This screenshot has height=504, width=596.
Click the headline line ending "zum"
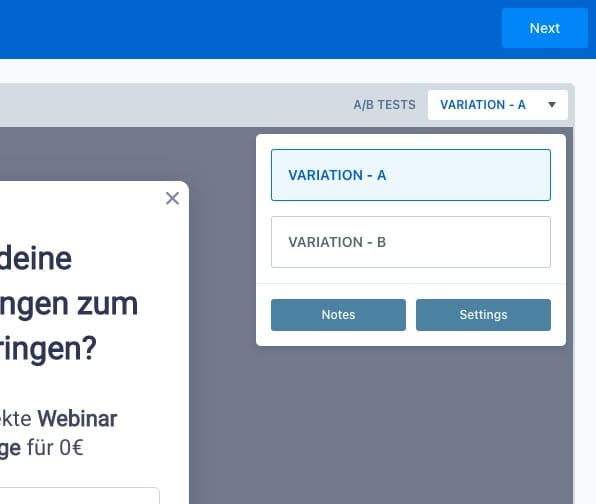click(68, 304)
